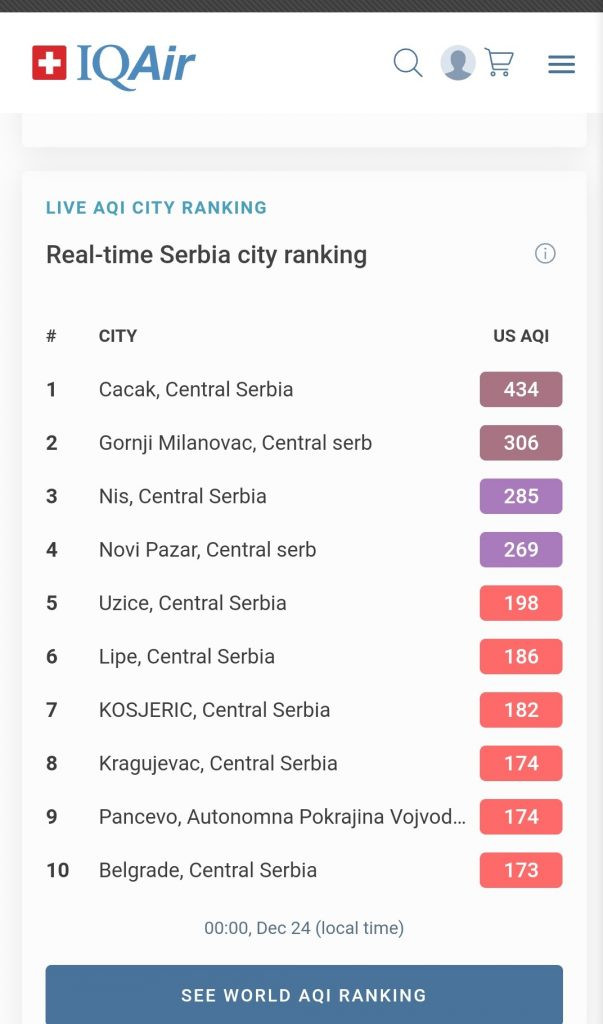Open the search magnifier icon

pos(407,63)
